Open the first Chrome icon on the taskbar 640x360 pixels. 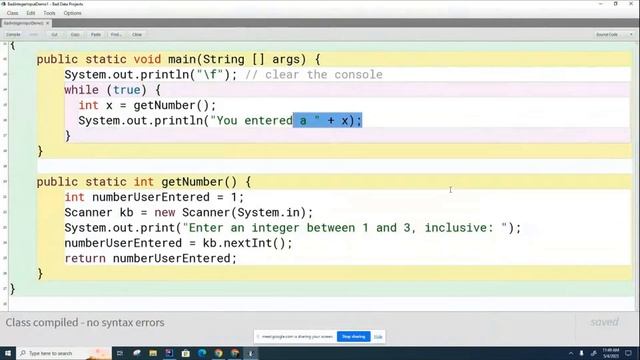(218, 353)
